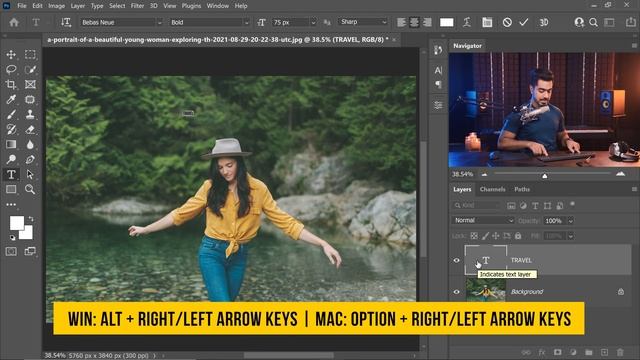
Task: Select the Clone Stamp tool
Action: (x=30, y=115)
